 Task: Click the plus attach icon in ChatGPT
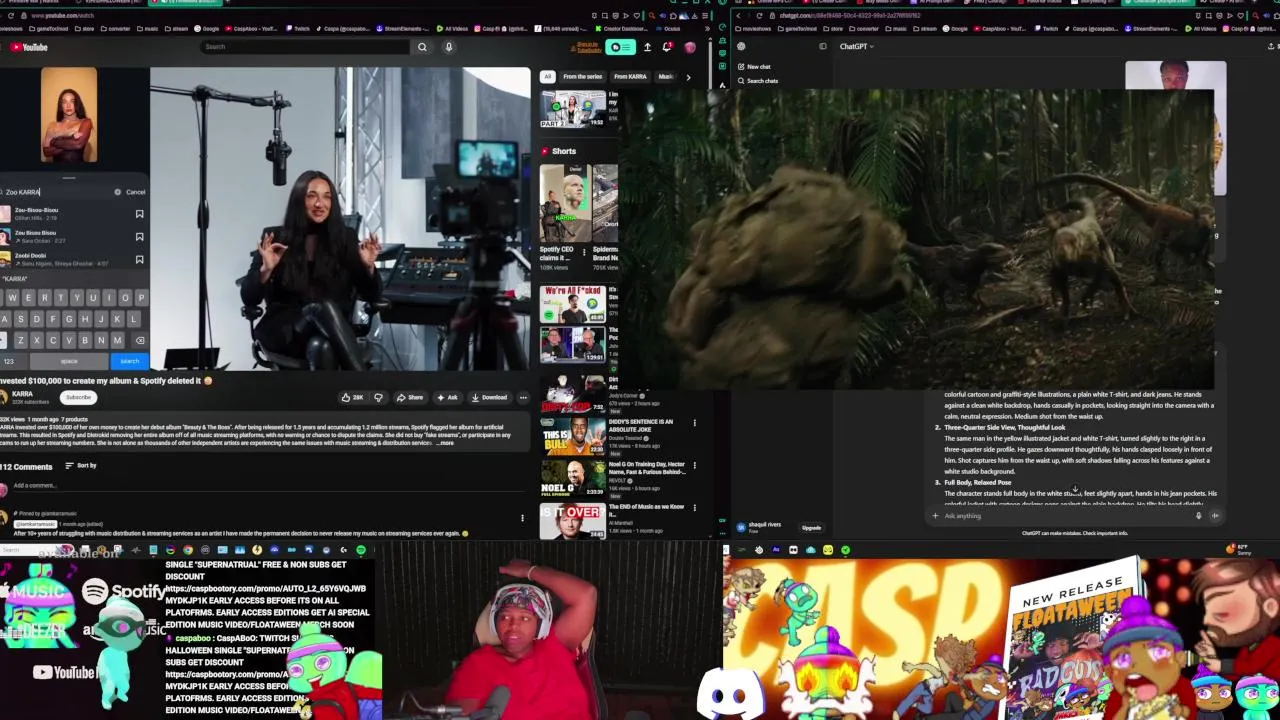coord(935,516)
